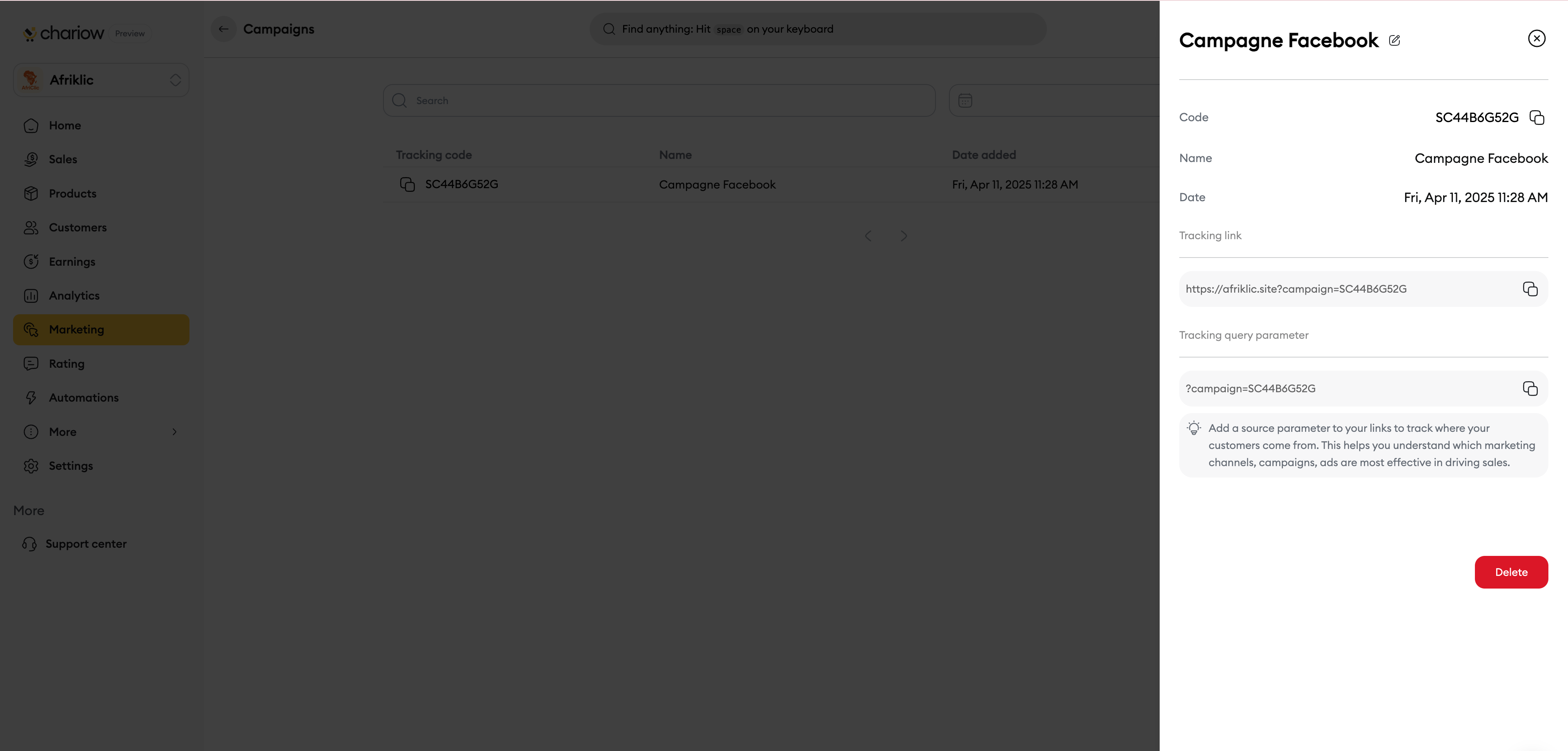Open the Analytics sidebar item
The height and width of the screenshot is (751, 1568).
point(101,296)
